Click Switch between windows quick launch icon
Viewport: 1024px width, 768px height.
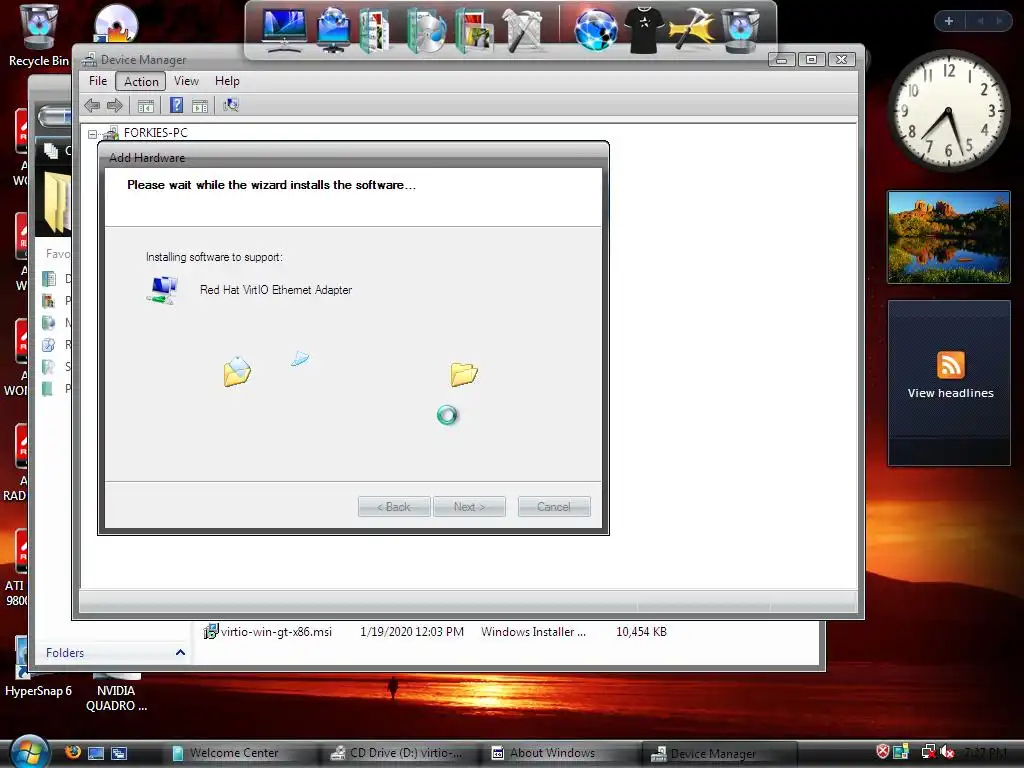pyautogui.click(x=119, y=753)
